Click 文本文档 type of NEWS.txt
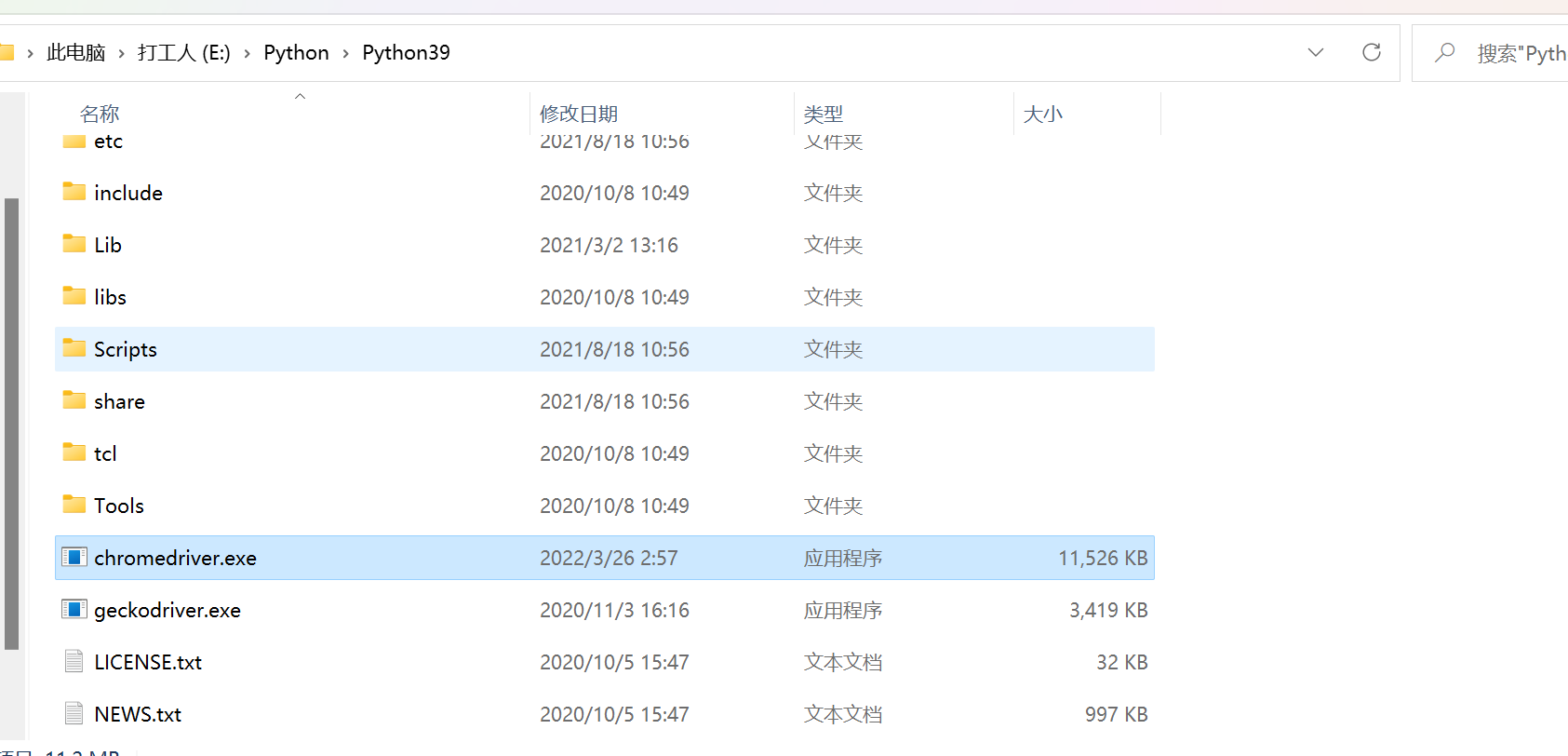This screenshot has height=756, width=1568. pyautogui.click(x=843, y=714)
